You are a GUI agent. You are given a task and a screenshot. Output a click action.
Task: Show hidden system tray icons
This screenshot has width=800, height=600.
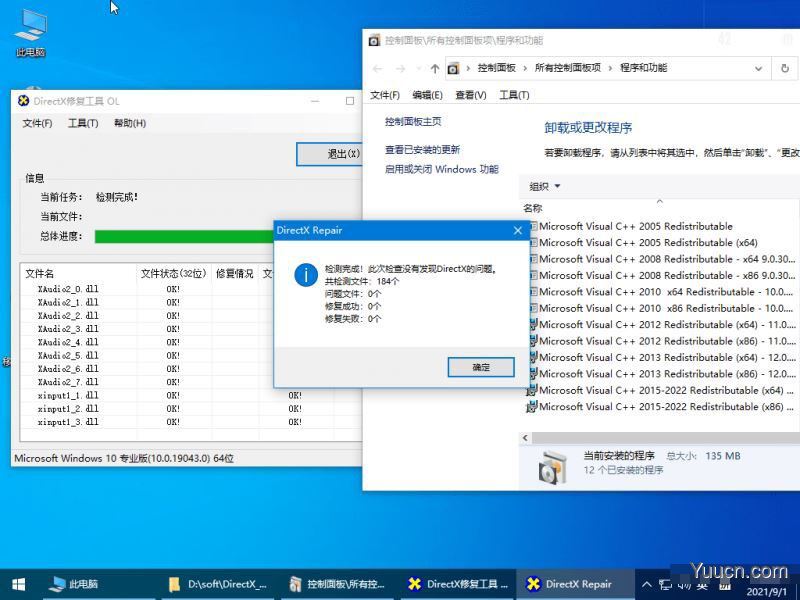646,585
